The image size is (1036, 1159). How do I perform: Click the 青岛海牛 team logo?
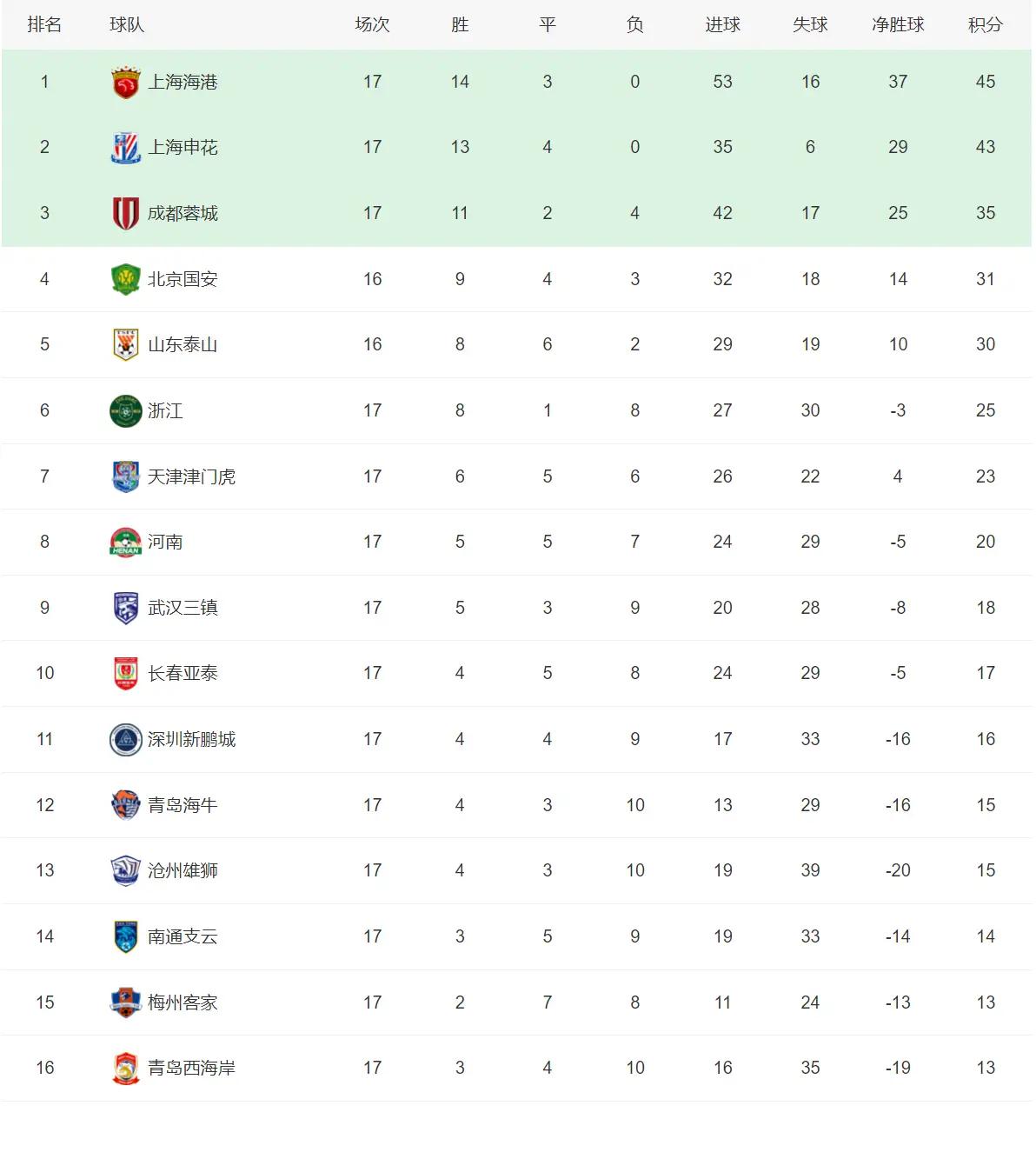126,805
